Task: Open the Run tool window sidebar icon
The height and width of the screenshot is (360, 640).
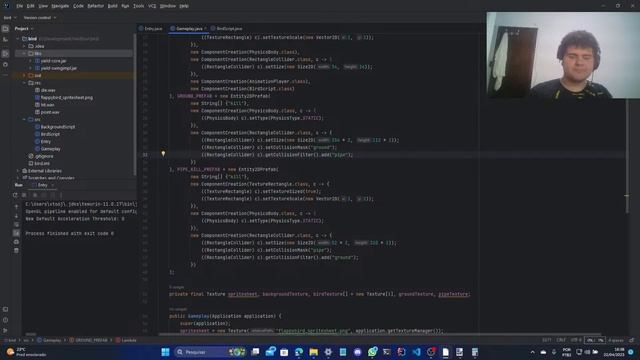Action: (x=5, y=54)
